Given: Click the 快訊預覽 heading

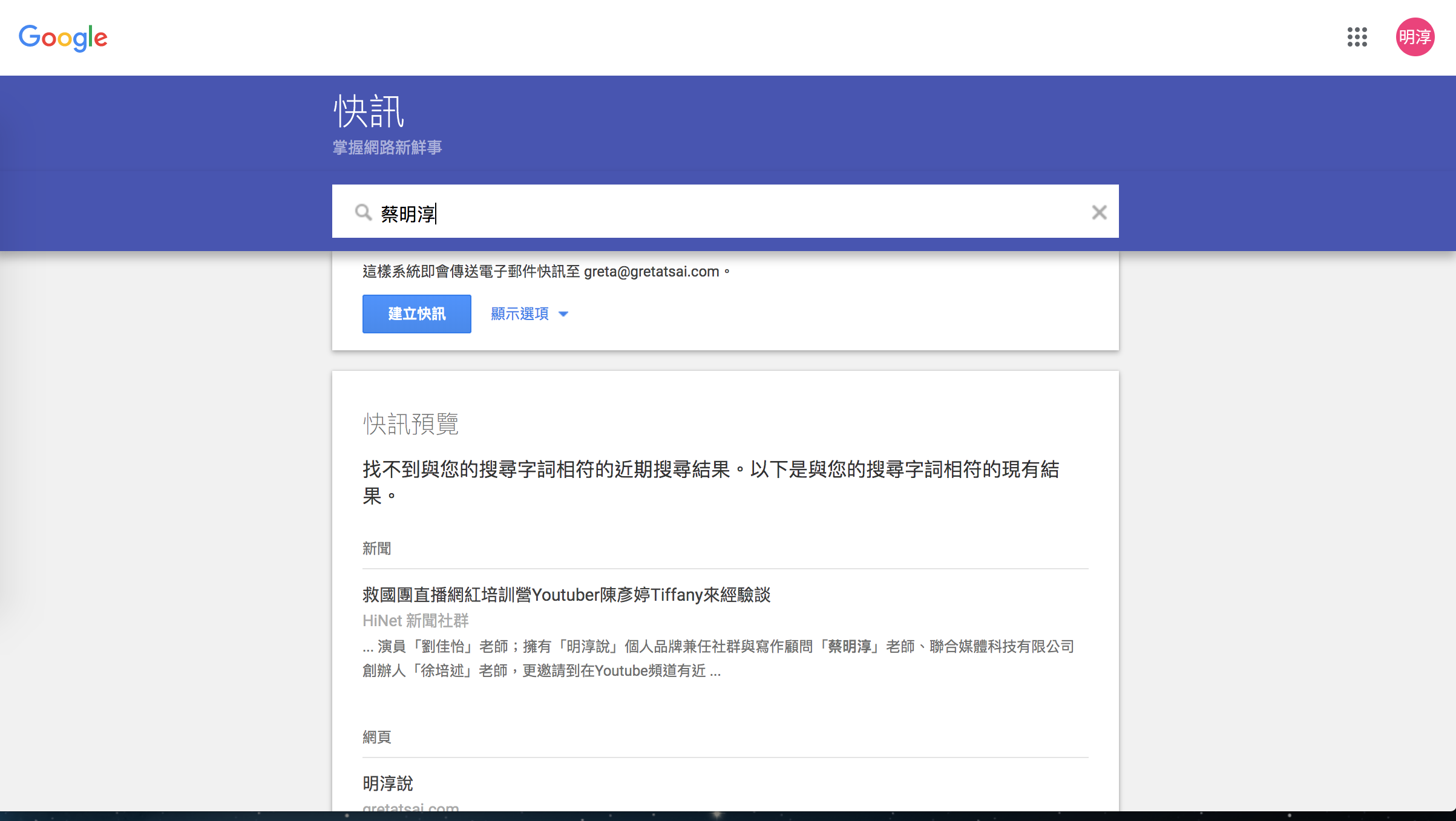Looking at the screenshot, I should pyautogui.click(x=410, y=424).
